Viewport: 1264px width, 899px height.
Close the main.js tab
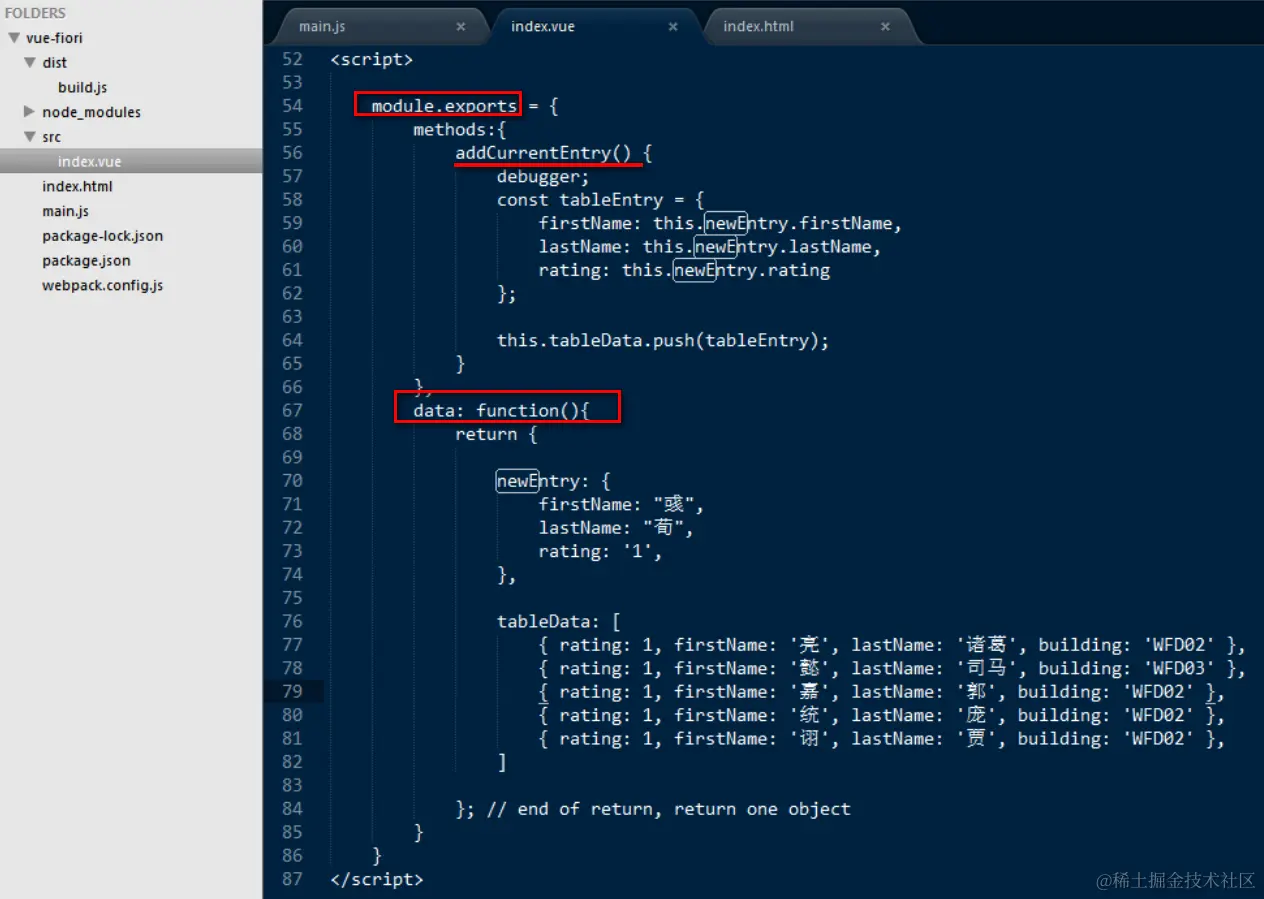tap(461, 27)
